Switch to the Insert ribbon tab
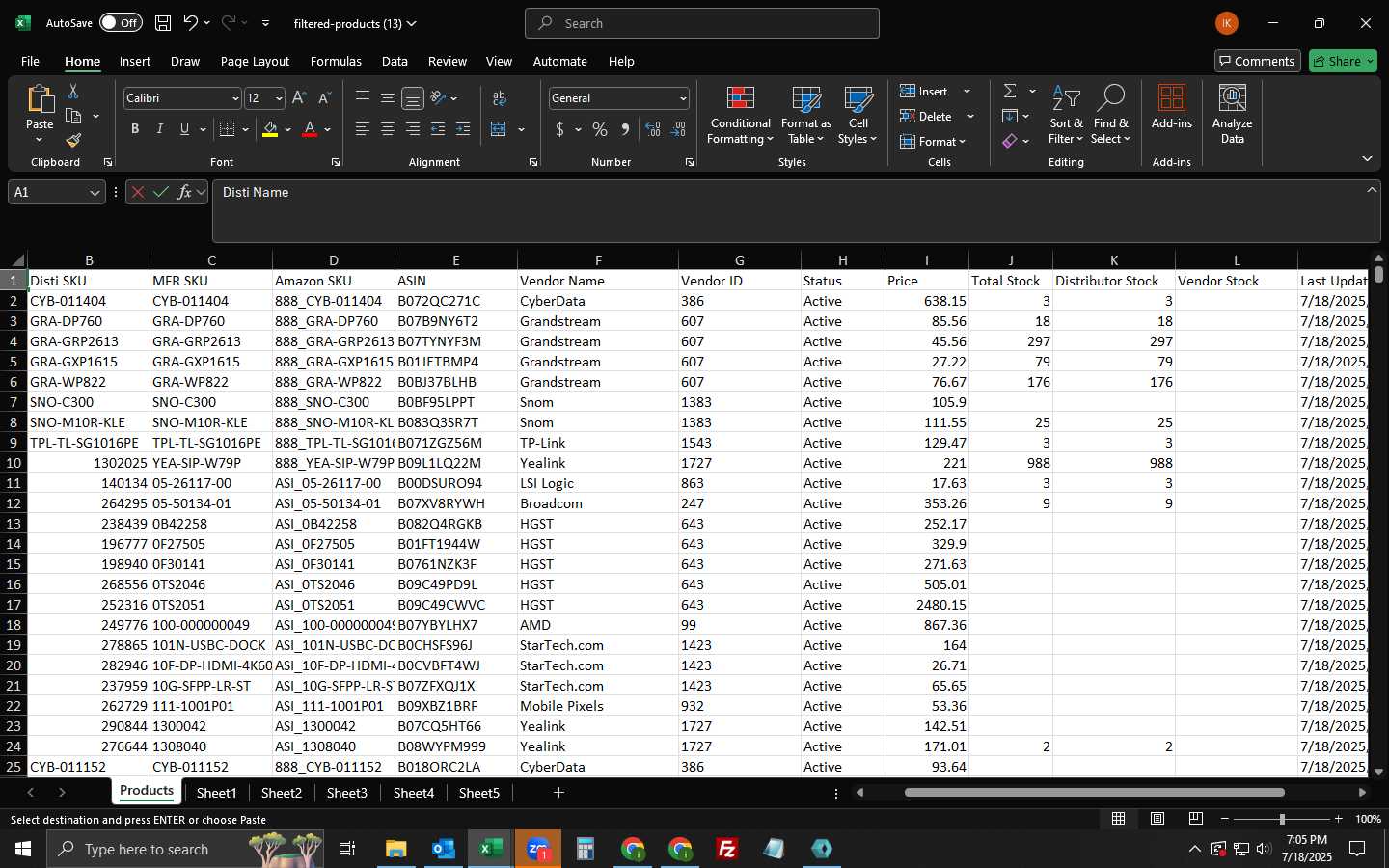The height and width of the screenshot is (868, 1389). (x=135, y=61)
